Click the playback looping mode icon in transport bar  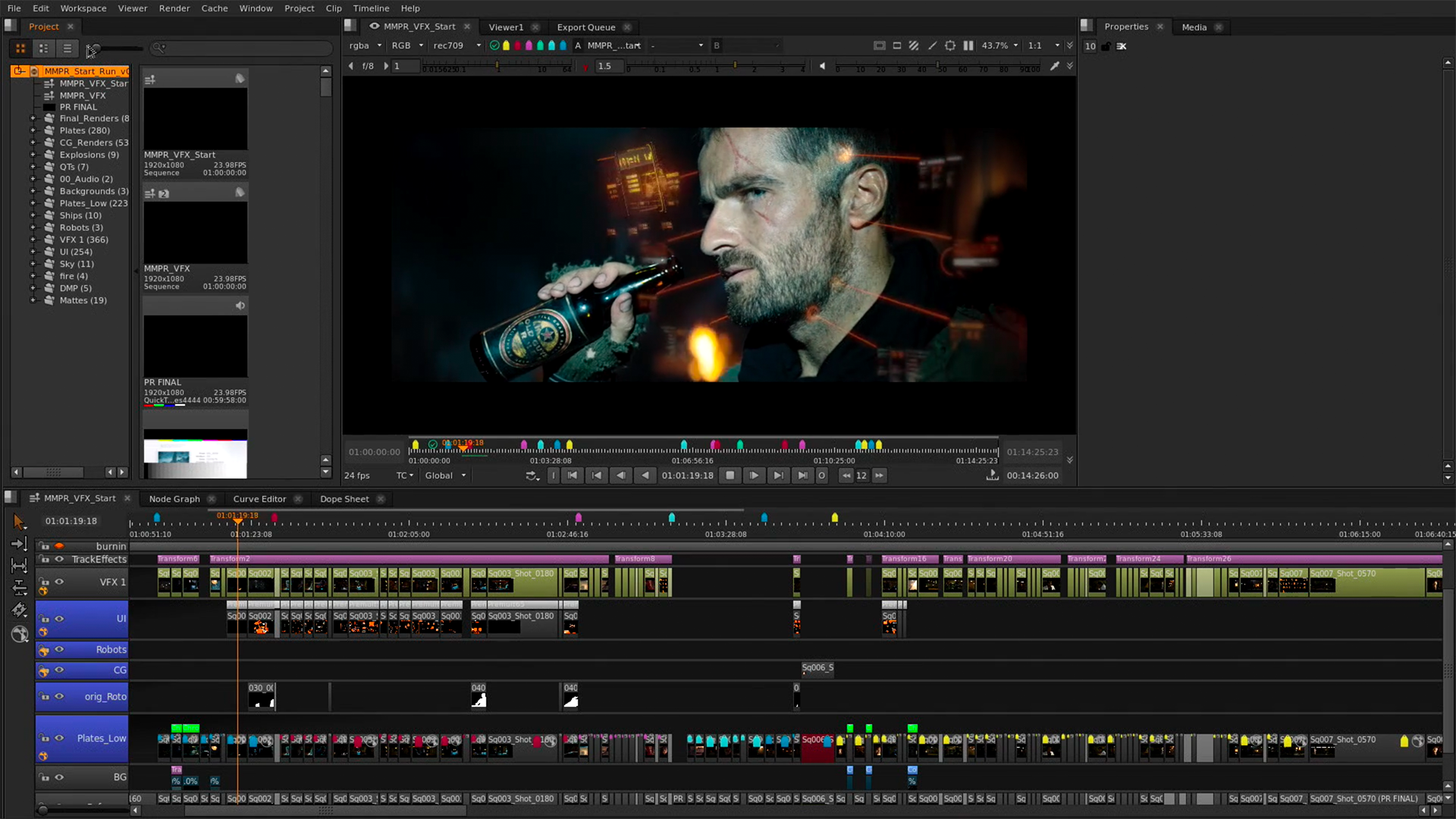532,475
